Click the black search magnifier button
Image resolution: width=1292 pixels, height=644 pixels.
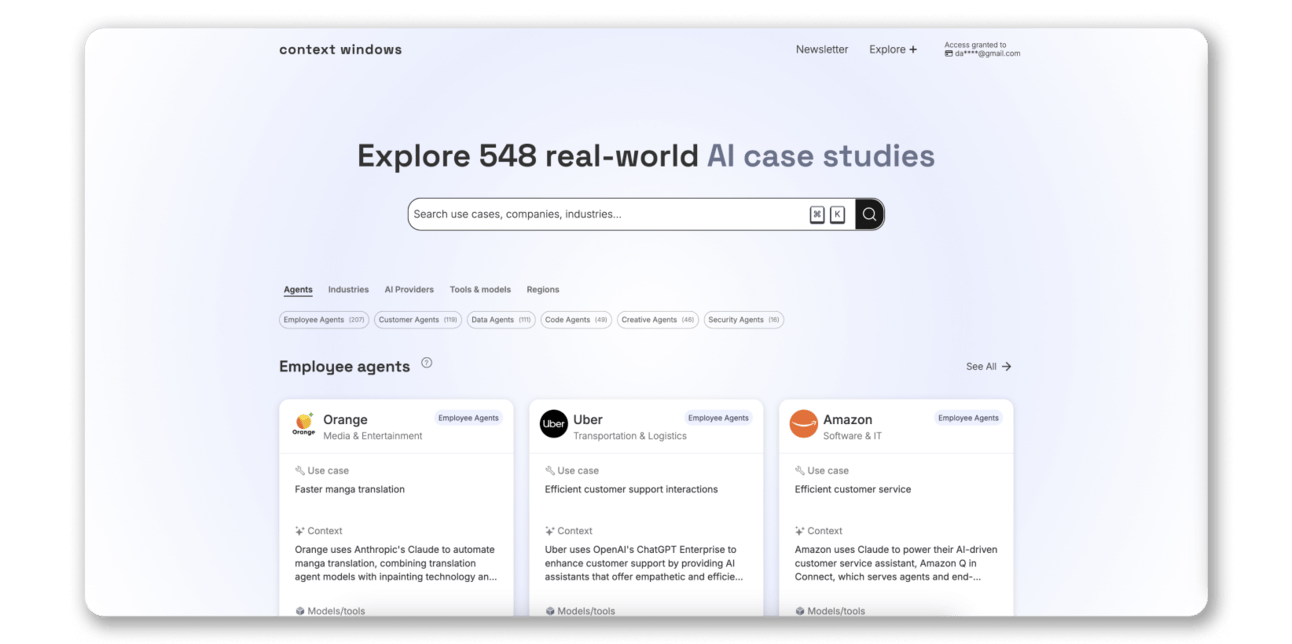[869, 214]
